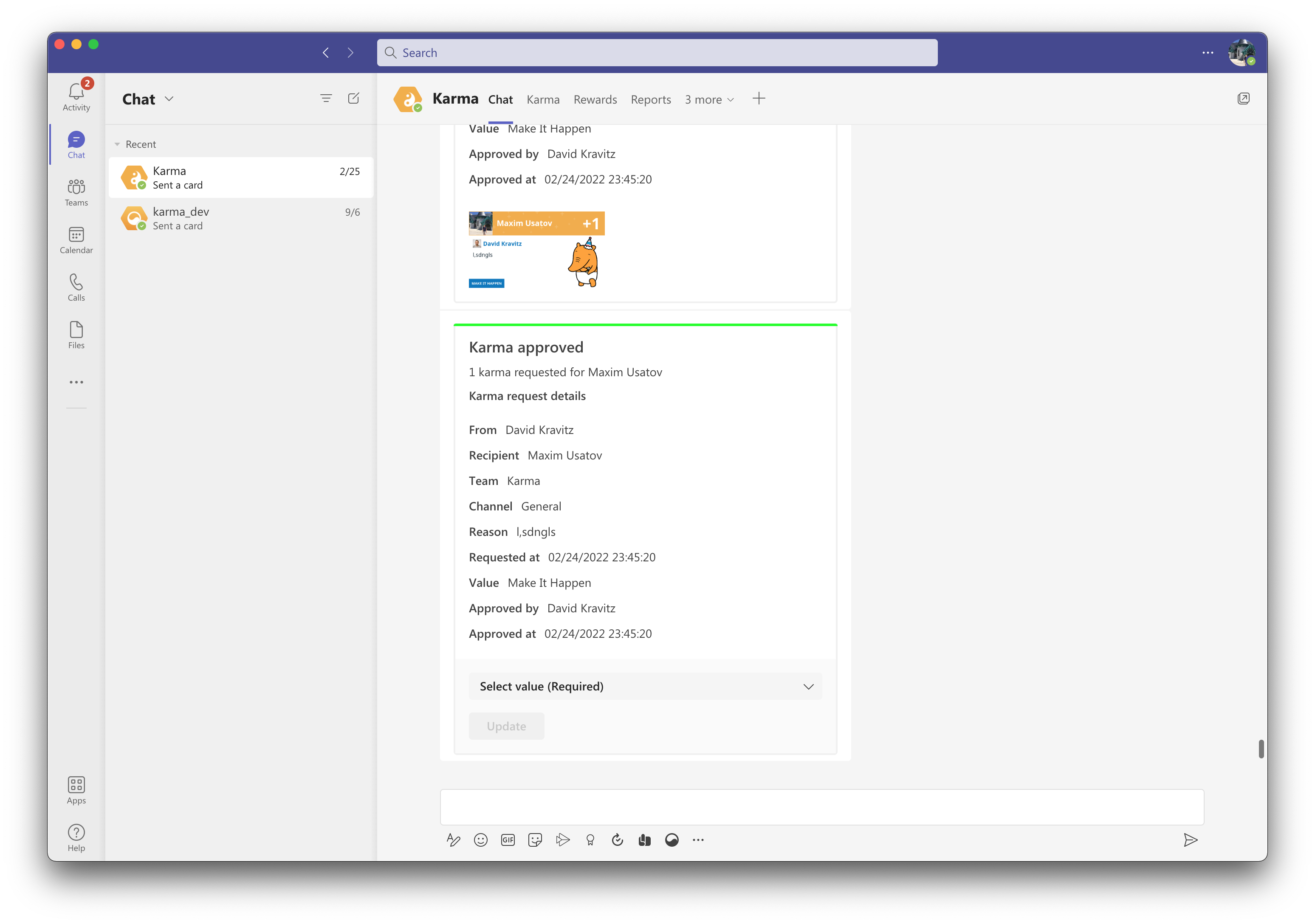This screenshot has height=924, width=1315.
Task: Open the GIF picker
Action: tap(508, 840)
